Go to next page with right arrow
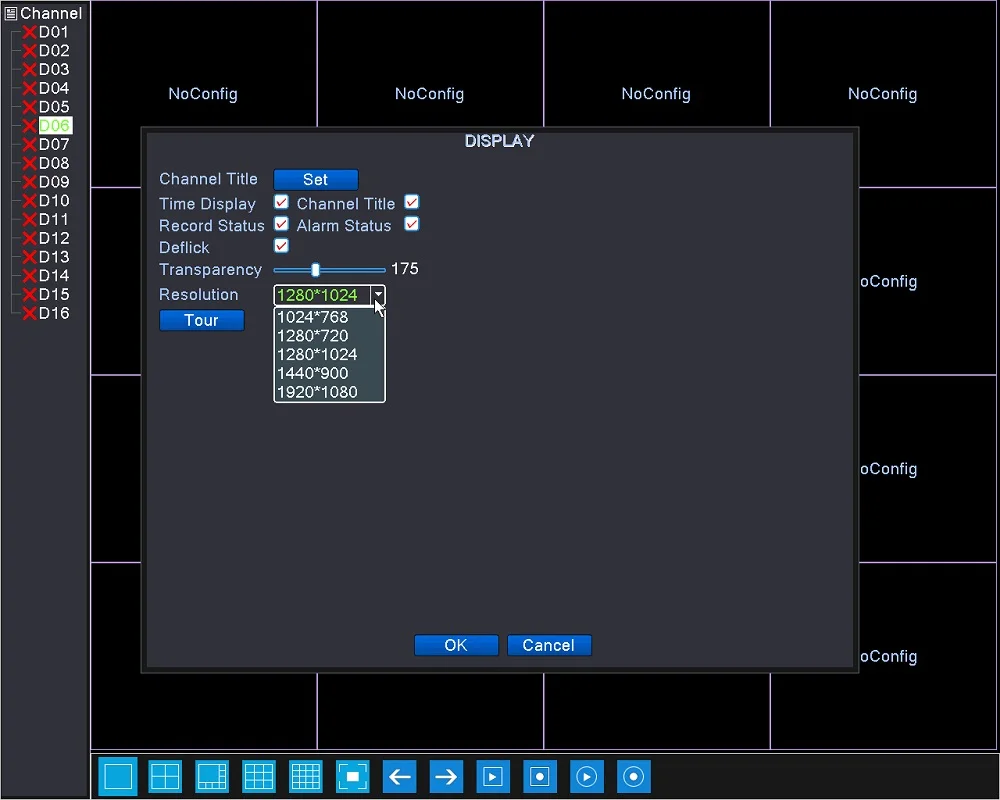This screenshot has height=800, width=1000. point(446,776)
